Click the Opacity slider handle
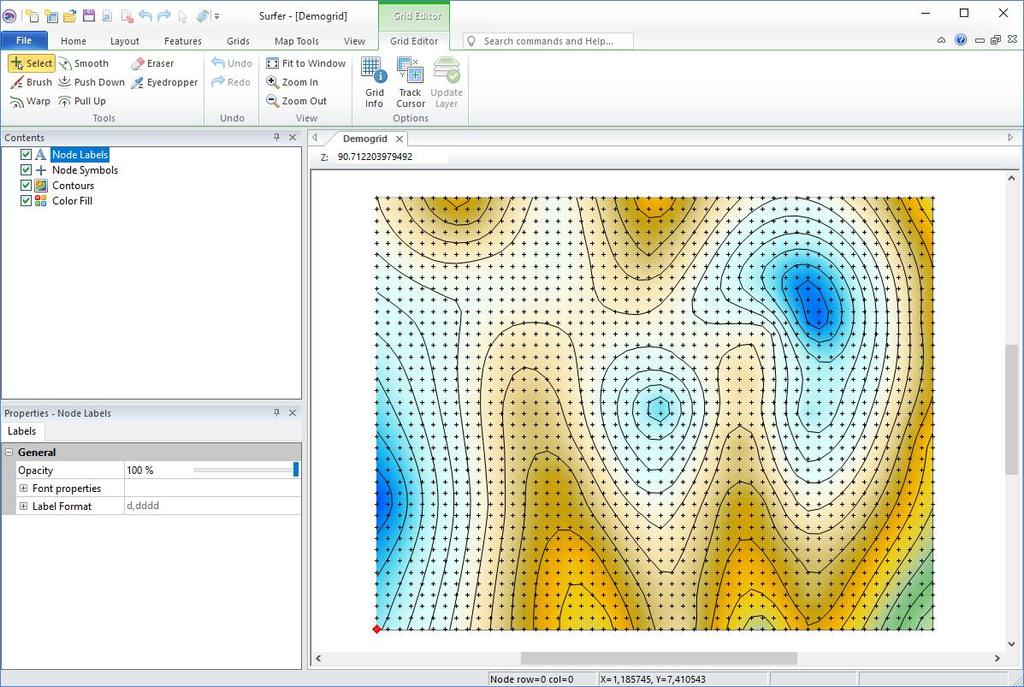The width and height of the screenshot is (1024, 687). 296,470
